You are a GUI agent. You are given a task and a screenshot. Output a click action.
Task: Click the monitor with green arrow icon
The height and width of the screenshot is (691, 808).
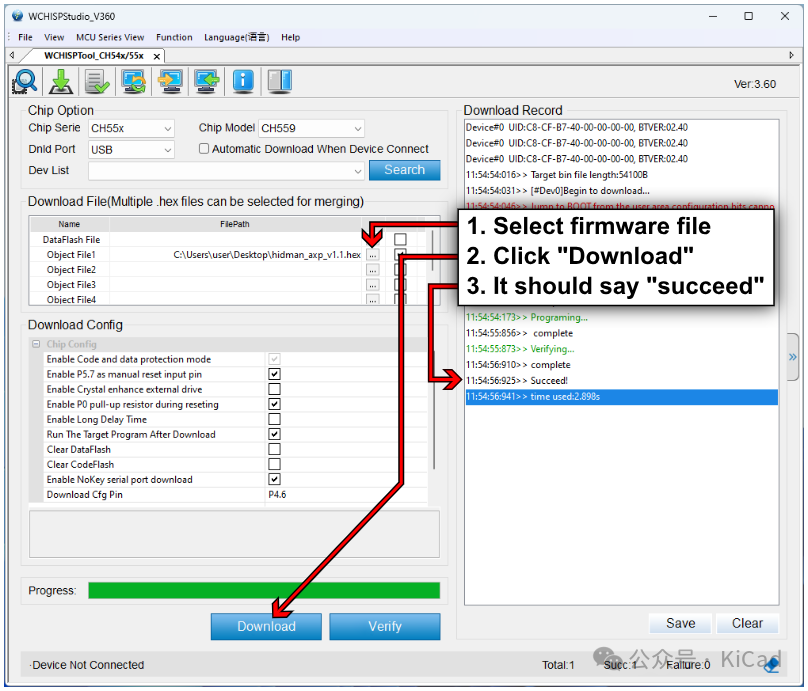[x=206, y=81]
